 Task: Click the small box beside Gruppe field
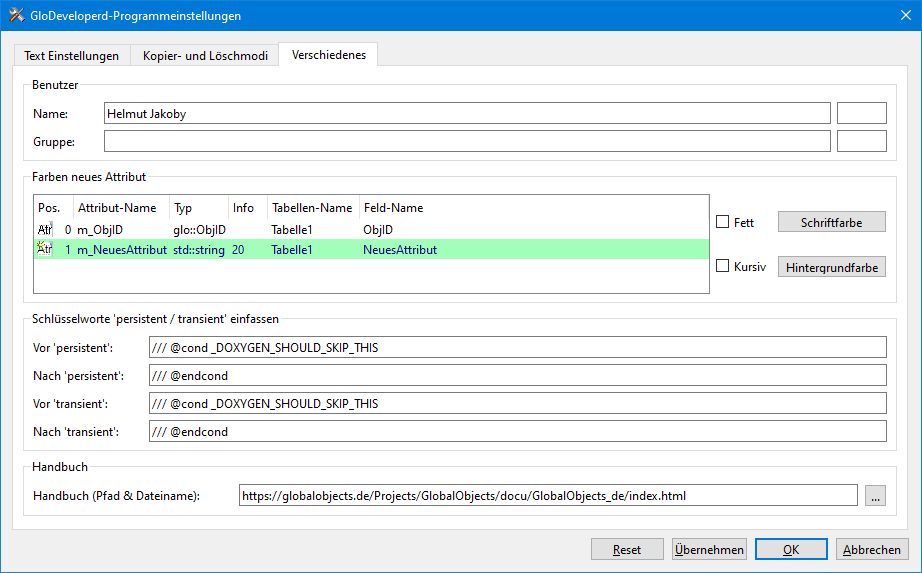point(861,141)
